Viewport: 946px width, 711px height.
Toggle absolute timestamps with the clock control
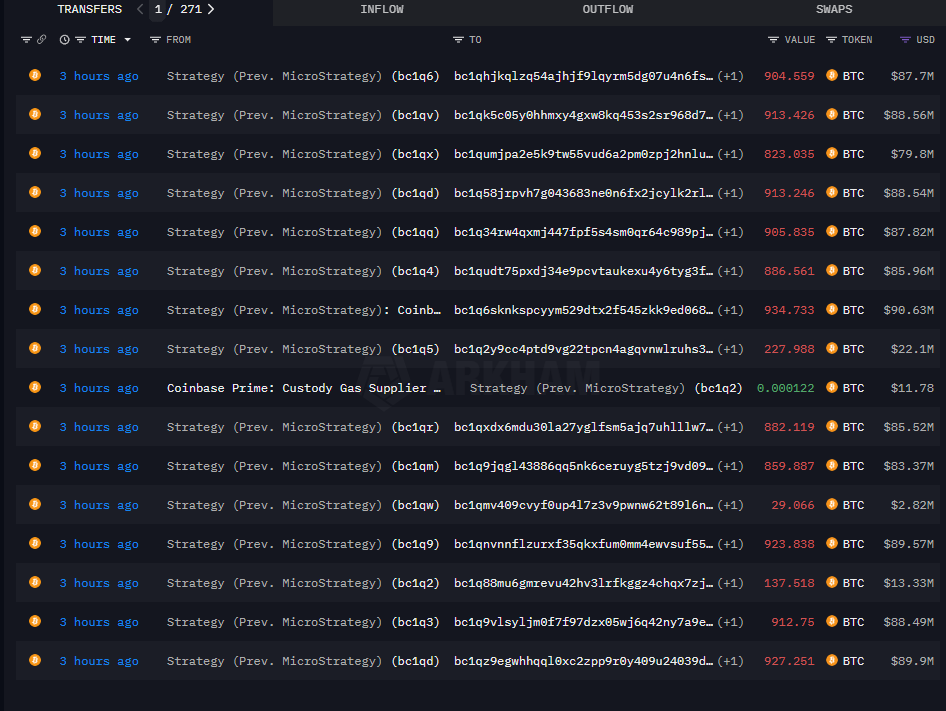pos(65,40)
